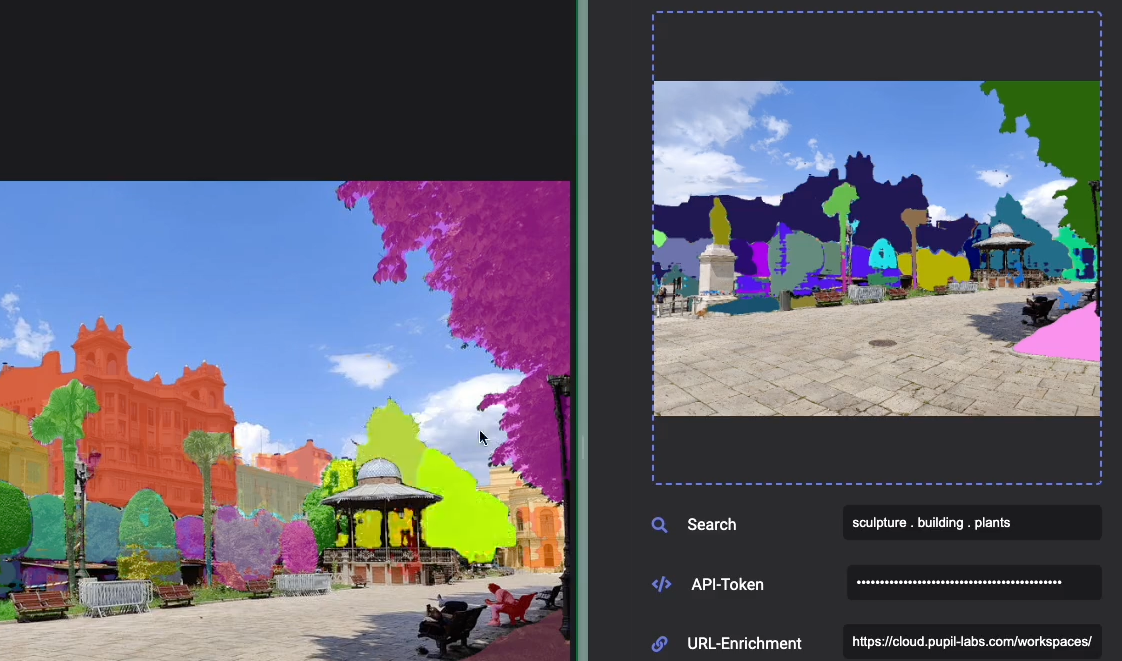Viewport: 1122px width, 661px height.
Task: Click the gazebo dome in the left image
Action: (378, 472)
